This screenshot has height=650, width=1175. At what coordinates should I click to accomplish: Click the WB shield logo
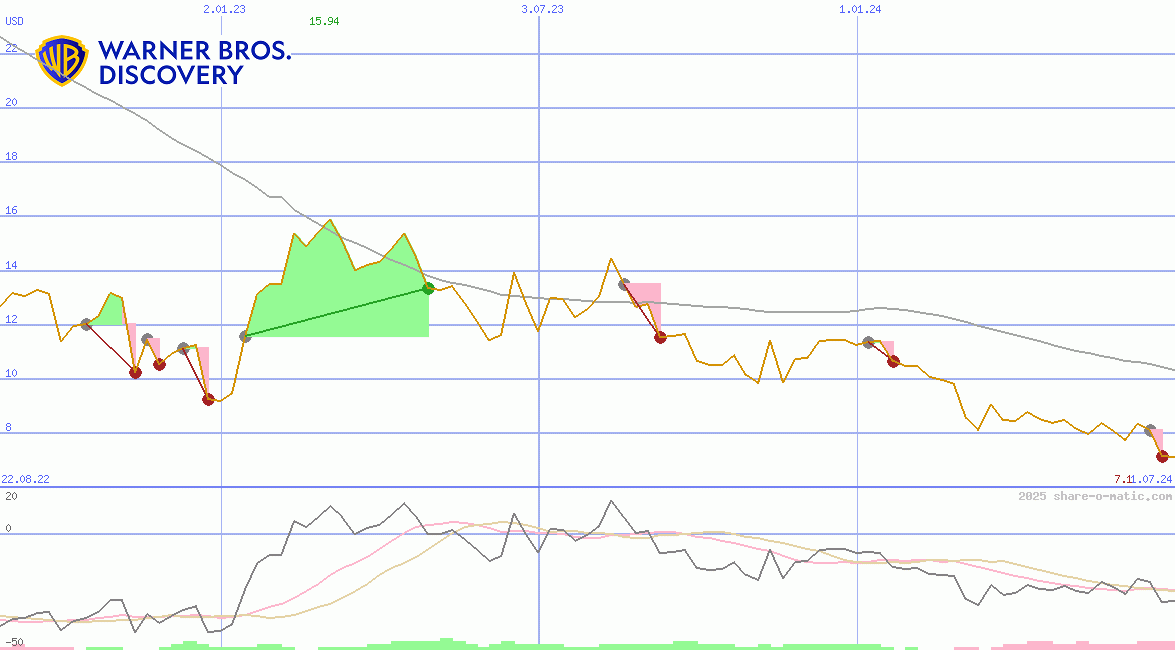point(62,61)
